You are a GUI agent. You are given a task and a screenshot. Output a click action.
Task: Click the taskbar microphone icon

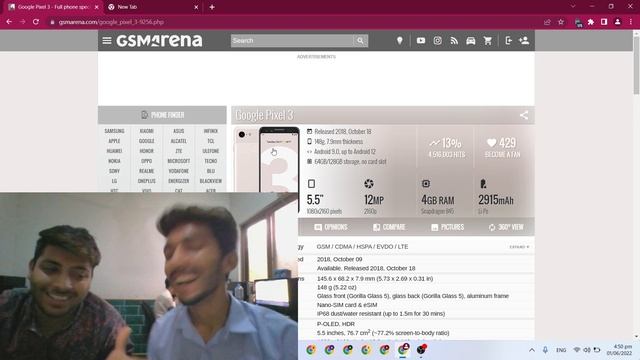[x=545, y=350]
